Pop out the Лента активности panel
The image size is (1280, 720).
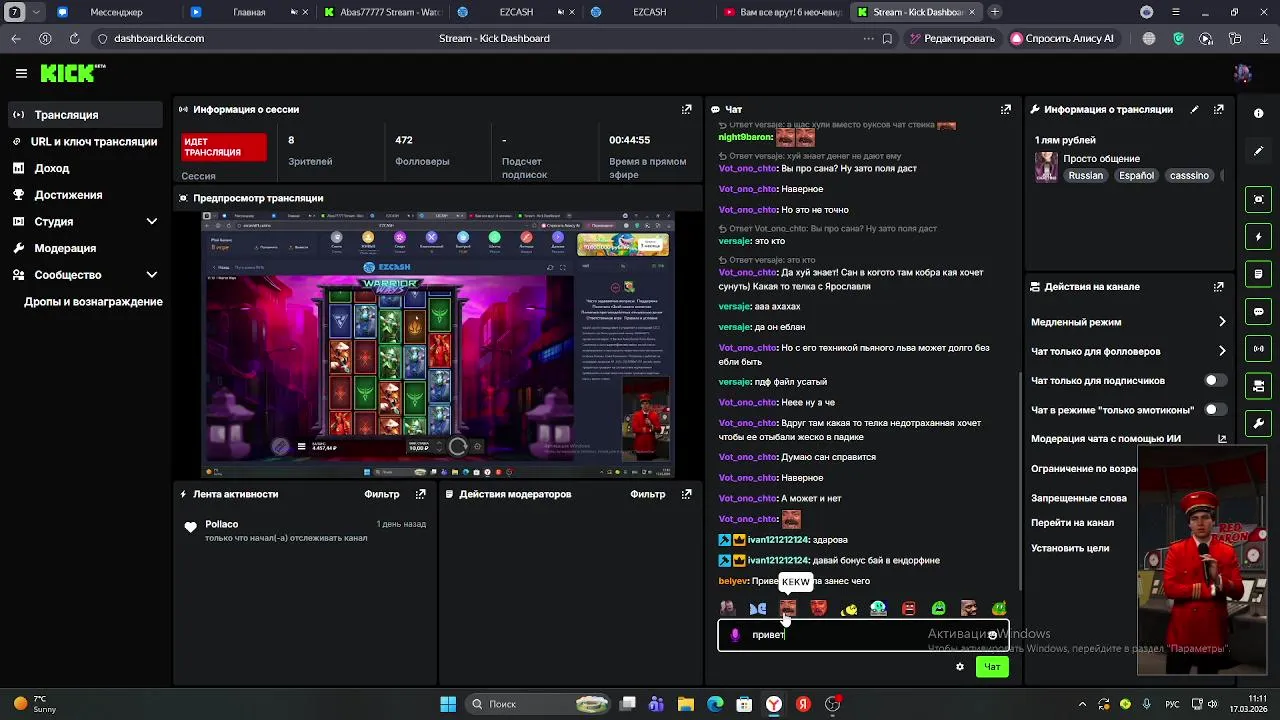point(421,494)
